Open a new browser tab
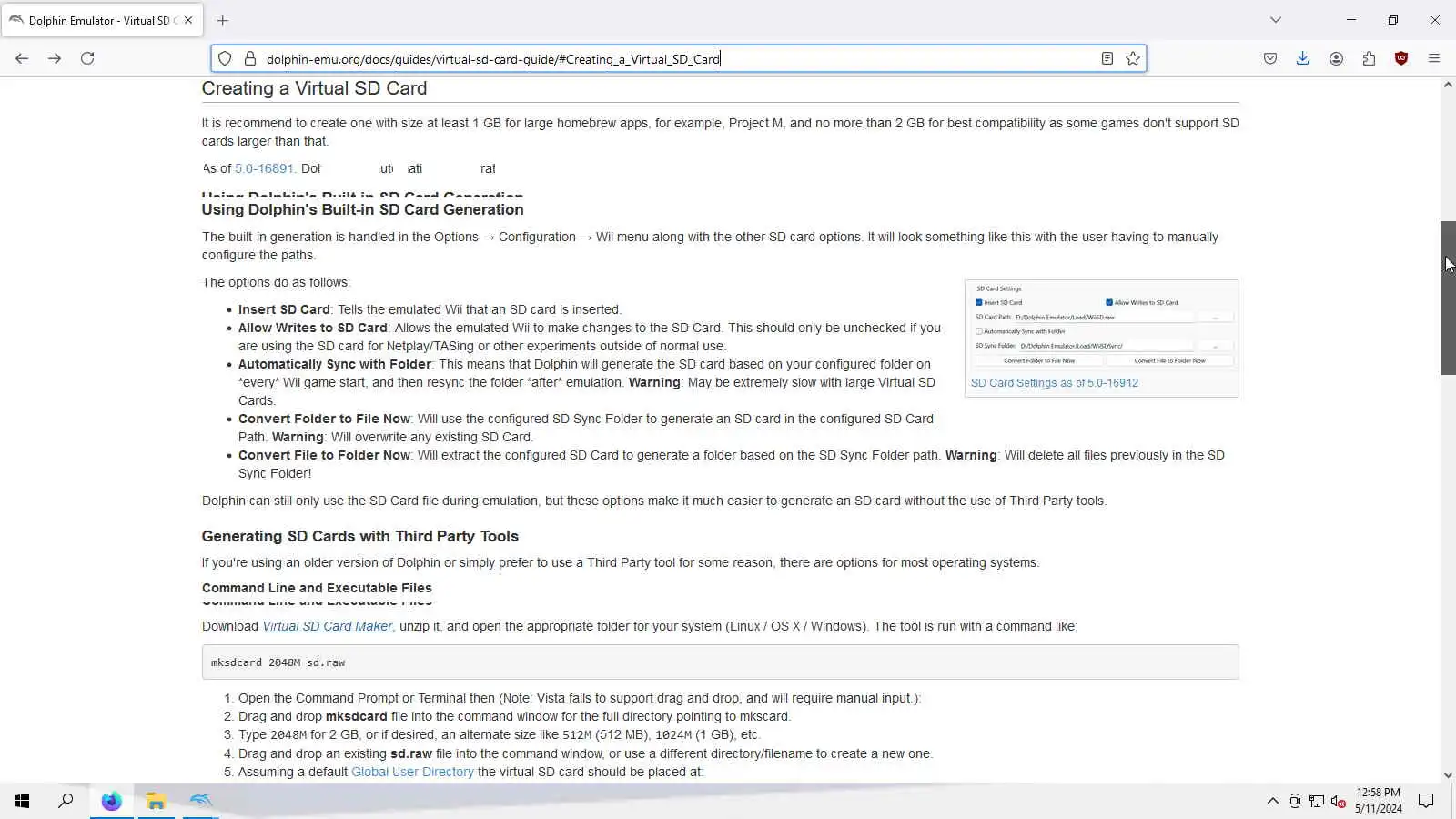 pos(223,20)
